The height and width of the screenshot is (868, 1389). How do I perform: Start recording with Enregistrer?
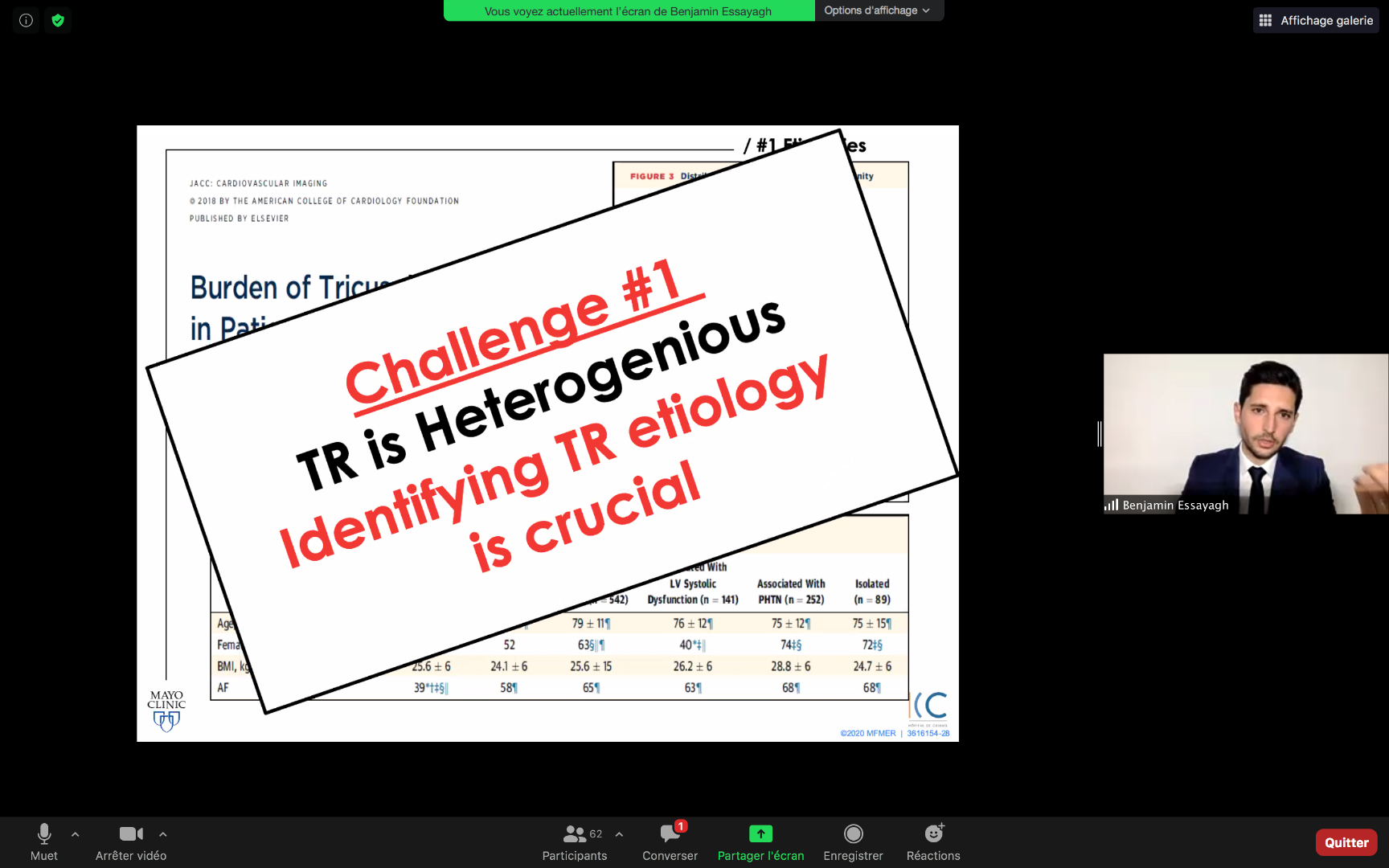853,842
